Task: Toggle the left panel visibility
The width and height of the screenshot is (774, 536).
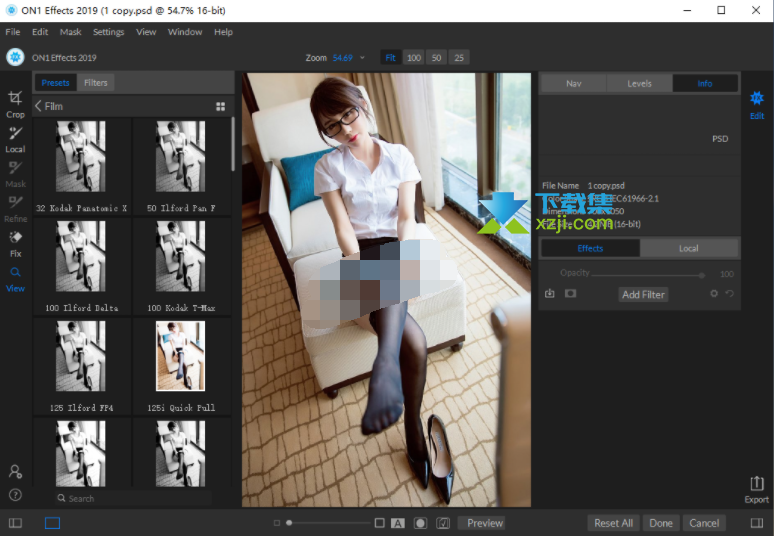Action: 15,523
